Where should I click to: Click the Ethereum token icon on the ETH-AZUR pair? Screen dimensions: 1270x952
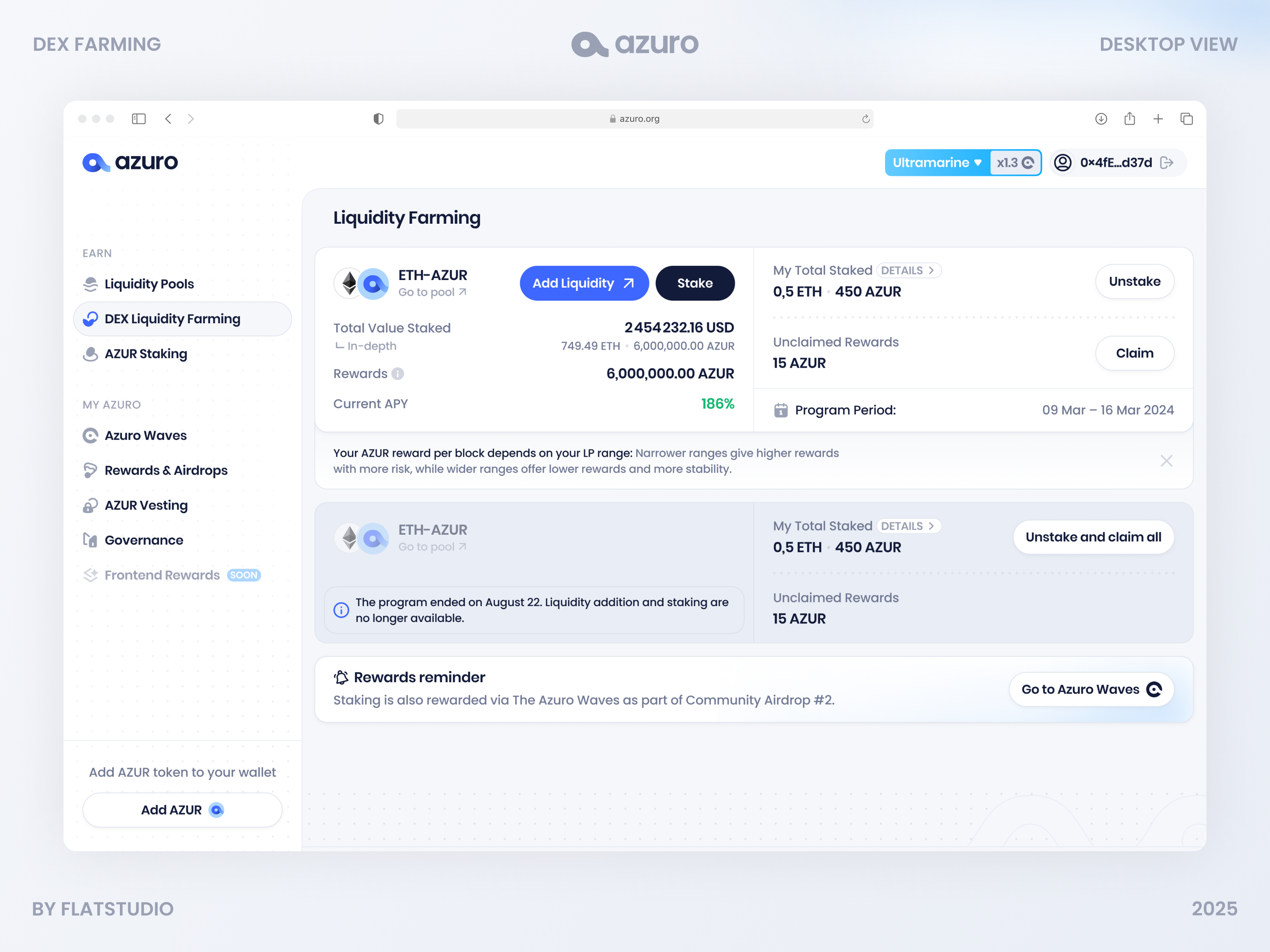[x=349, y=283]
